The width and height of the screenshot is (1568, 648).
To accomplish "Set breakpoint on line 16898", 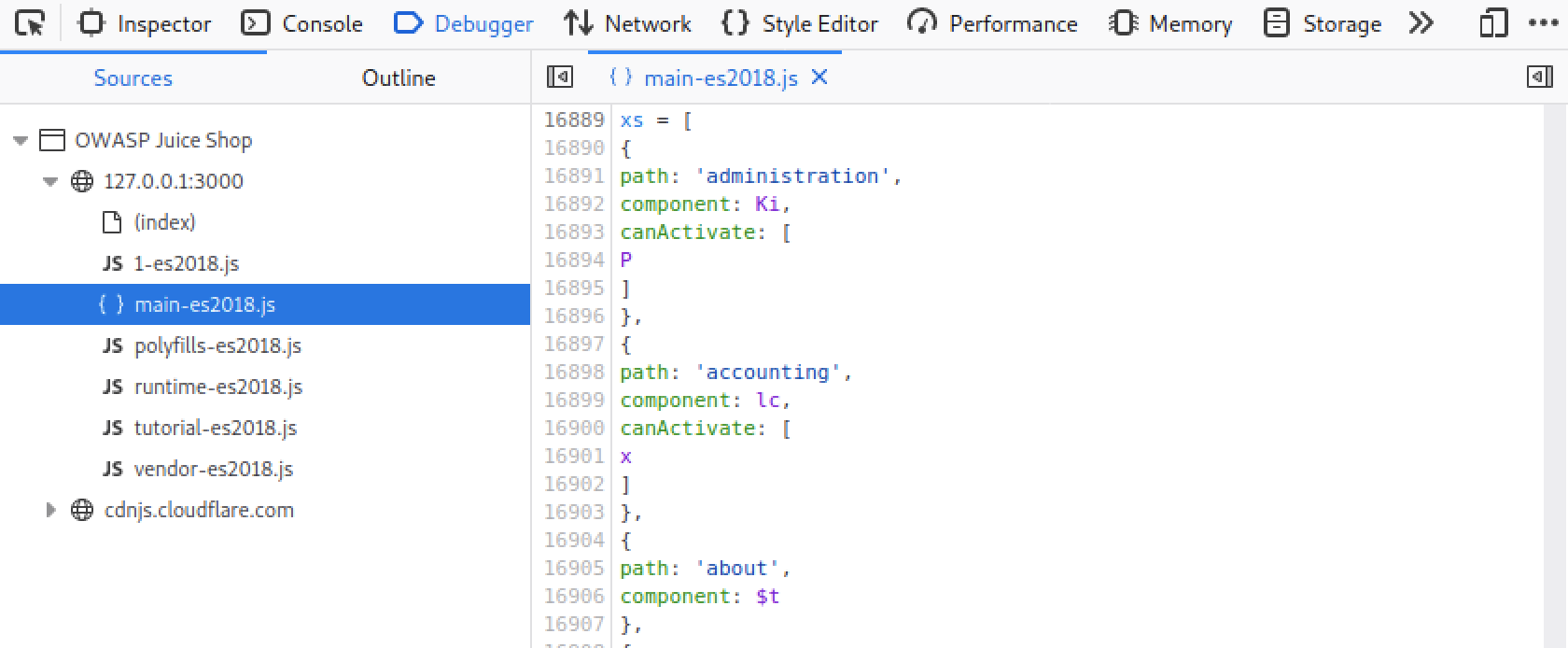I will coord(574,372).
